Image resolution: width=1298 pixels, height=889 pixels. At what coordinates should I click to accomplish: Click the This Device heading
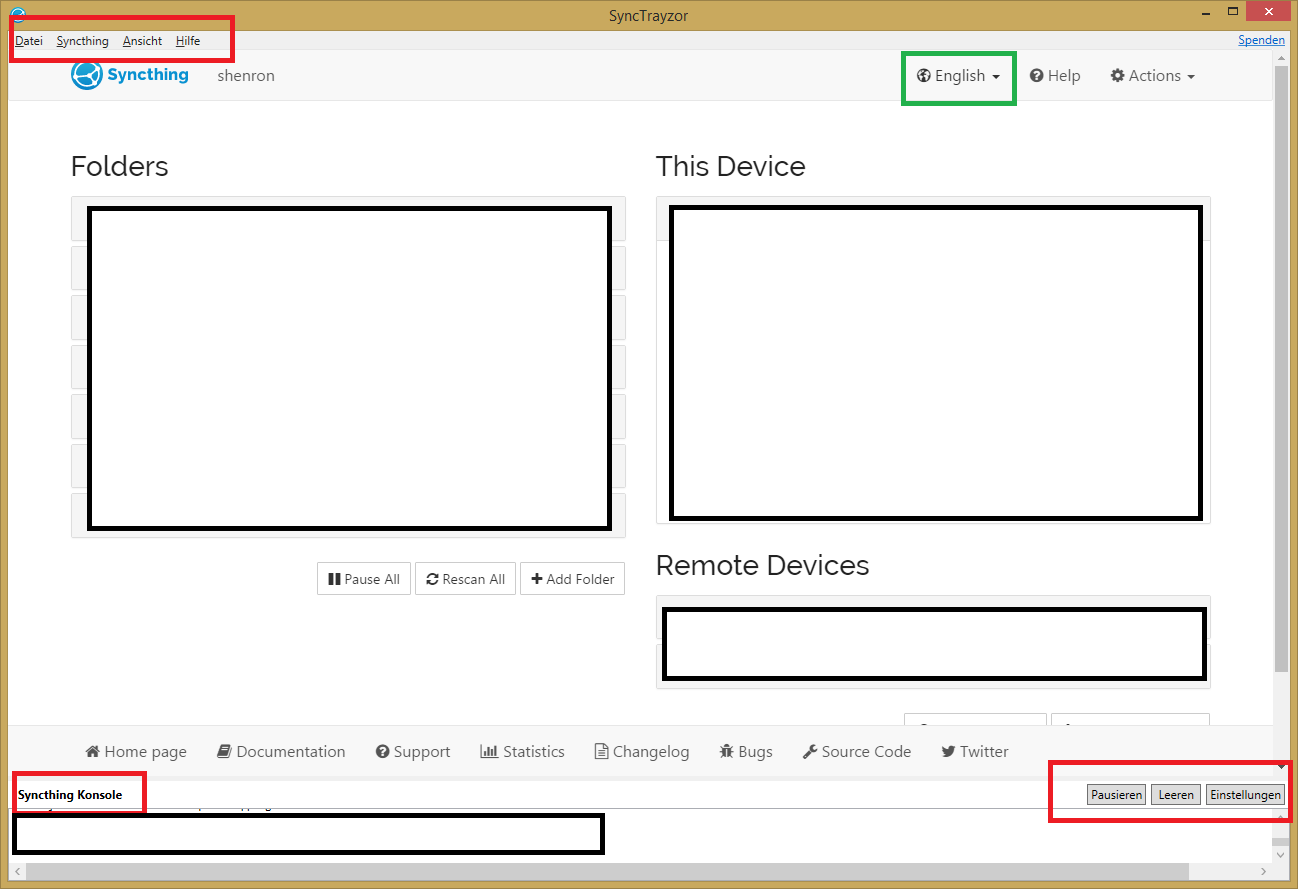click(731, 166)
